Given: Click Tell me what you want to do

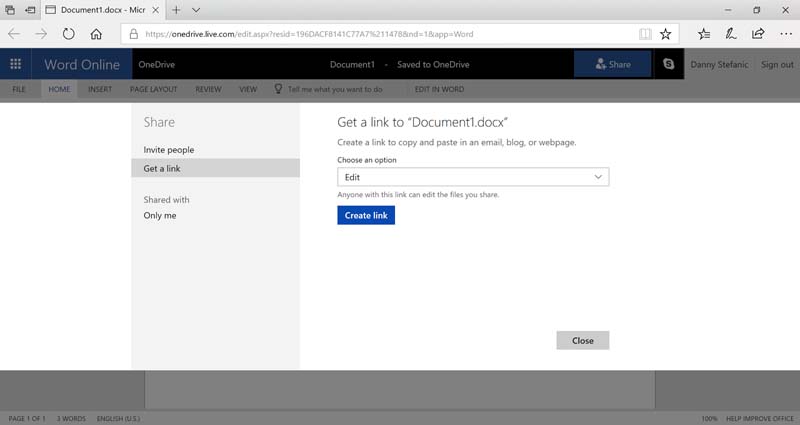Looking at the screenshot, I should [x=335, y=89].
